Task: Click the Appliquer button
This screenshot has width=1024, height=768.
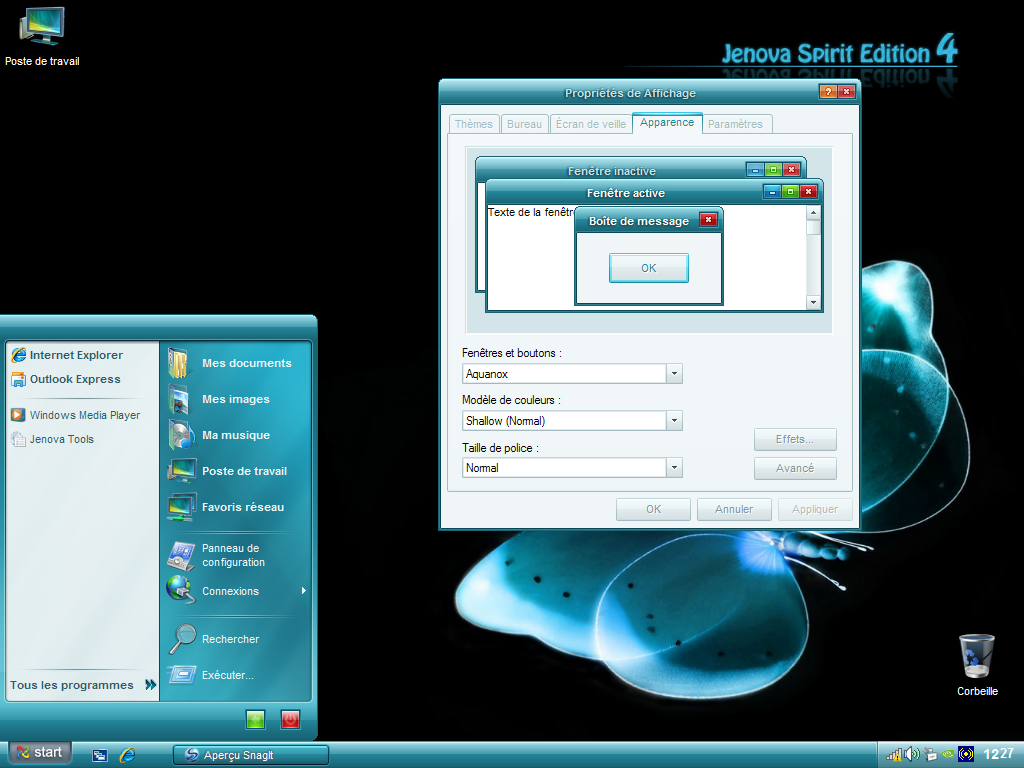Action: point(815,509)
